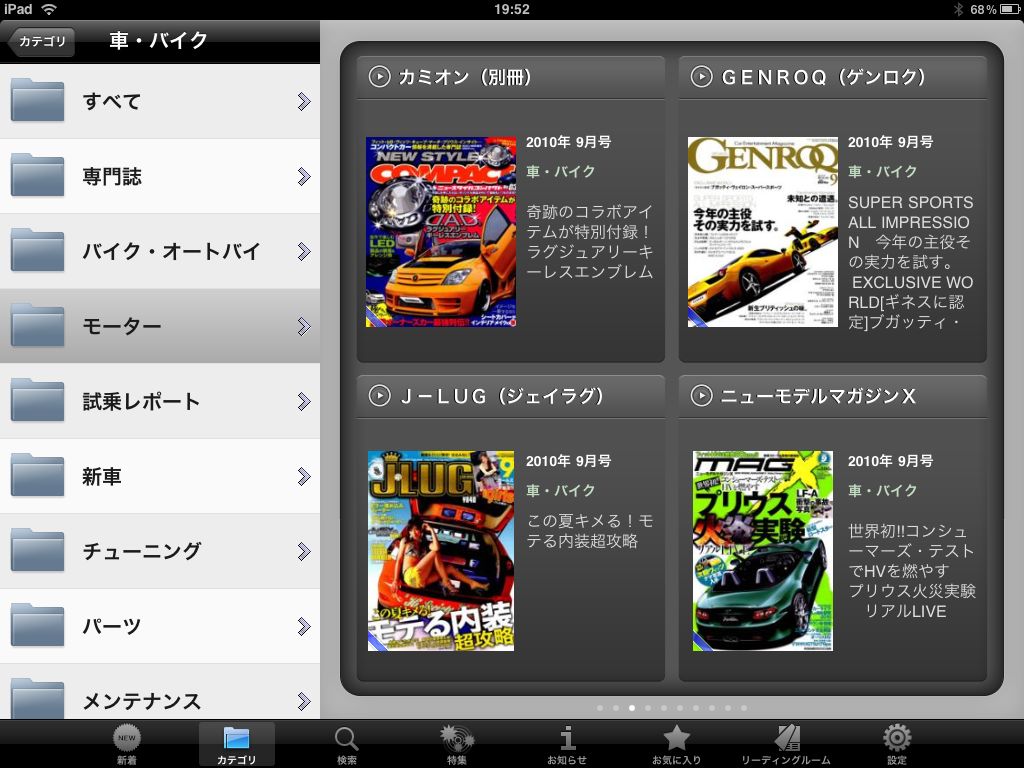1024x768 pixels.
Task: Expand the バイク・オートバイ row chevron
Action: pos(304,251)
